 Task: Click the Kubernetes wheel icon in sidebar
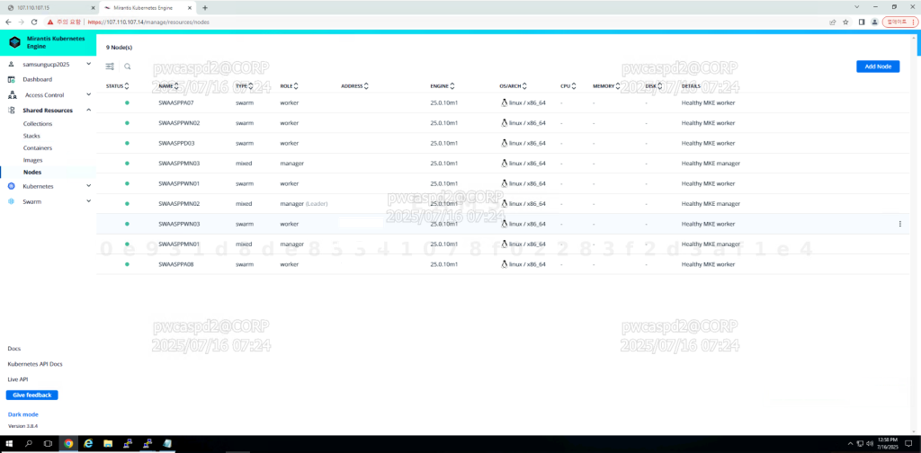12,186
